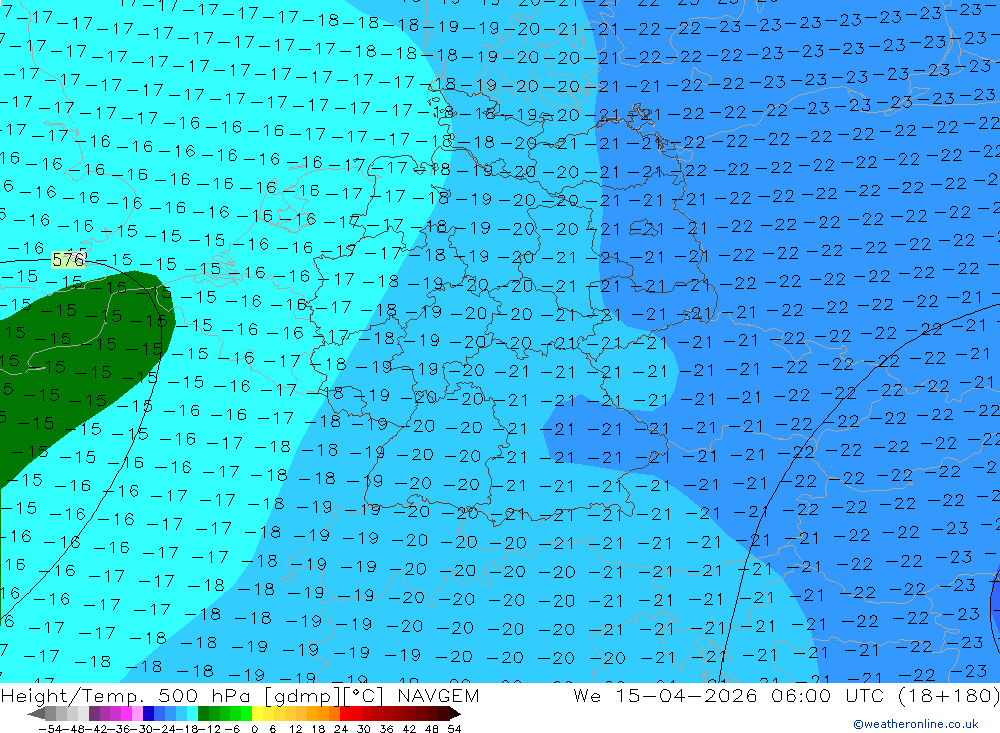The width and height of the screenshot is (1000, 733).
Task: Pick the bright red legend swatch
Action: tap(345, 713)
